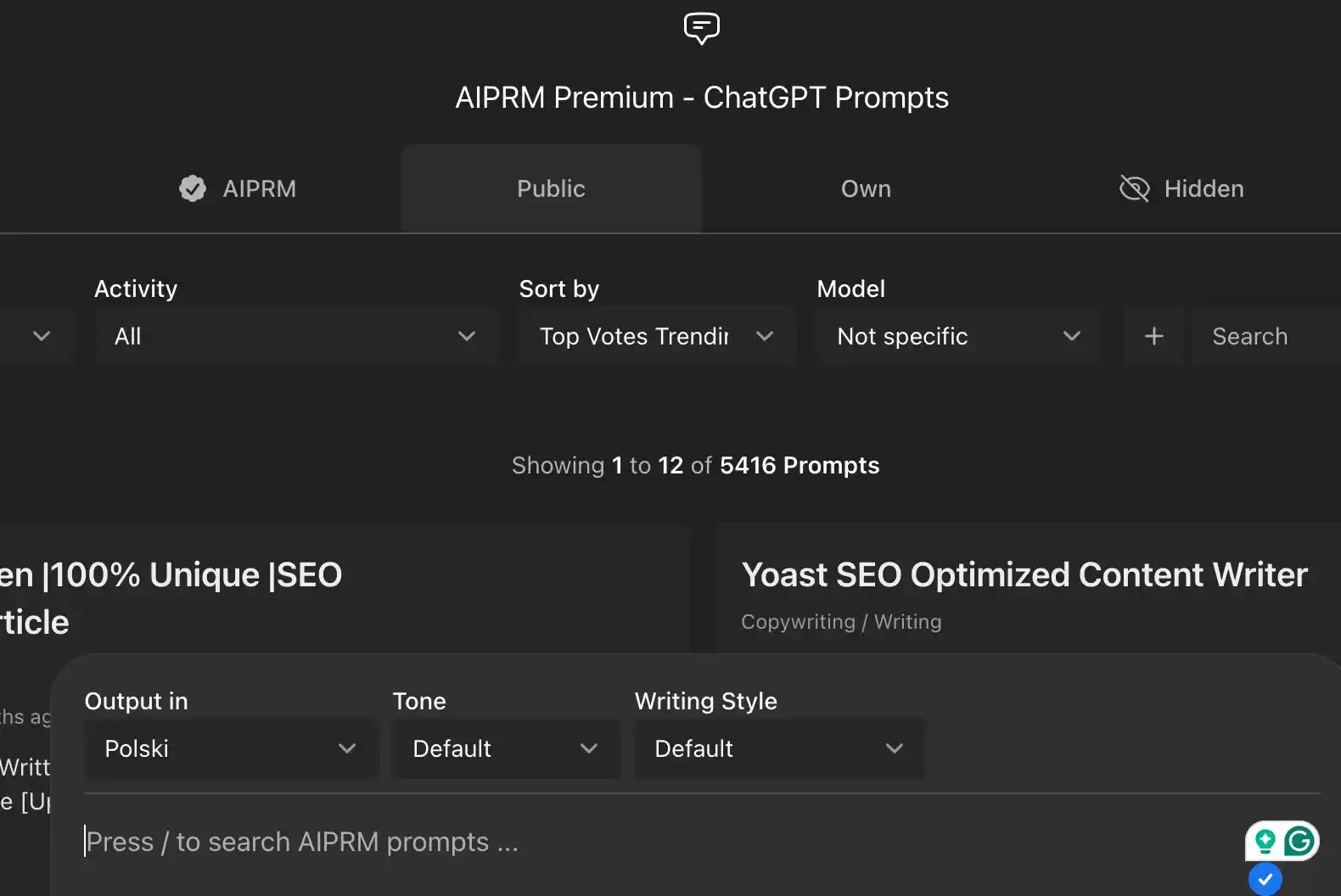Click the plus icon beside Model
This screenshot has height=896, width=1341.
pyautogui.click(x=1153, y=337)
